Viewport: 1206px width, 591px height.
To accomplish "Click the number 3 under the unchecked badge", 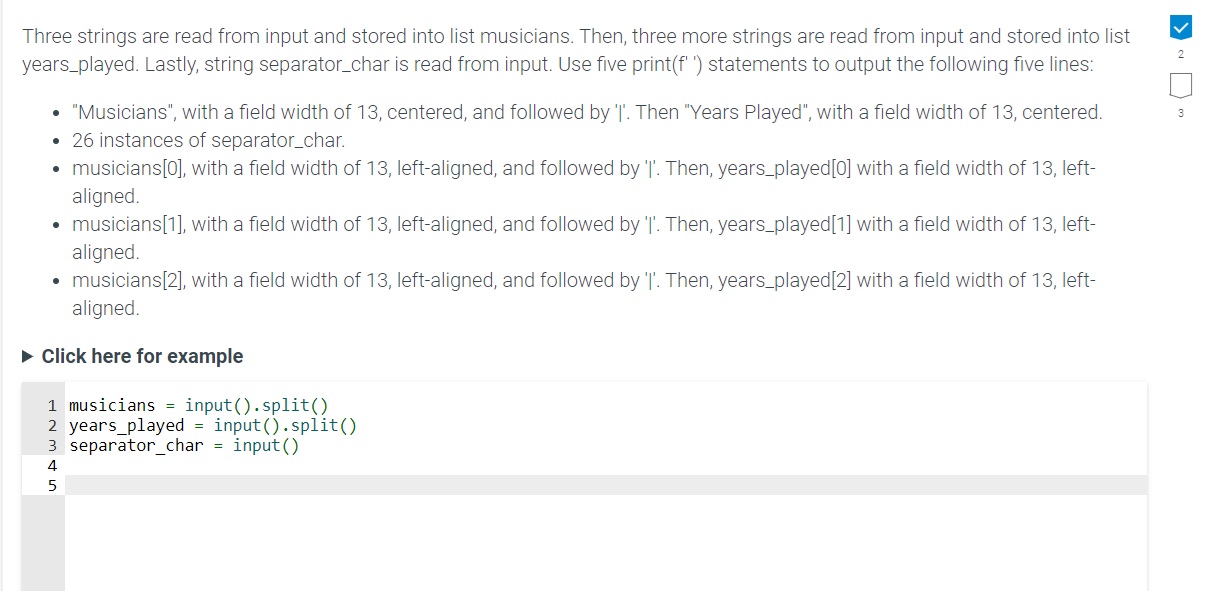I will click(x=1180, y=114).
